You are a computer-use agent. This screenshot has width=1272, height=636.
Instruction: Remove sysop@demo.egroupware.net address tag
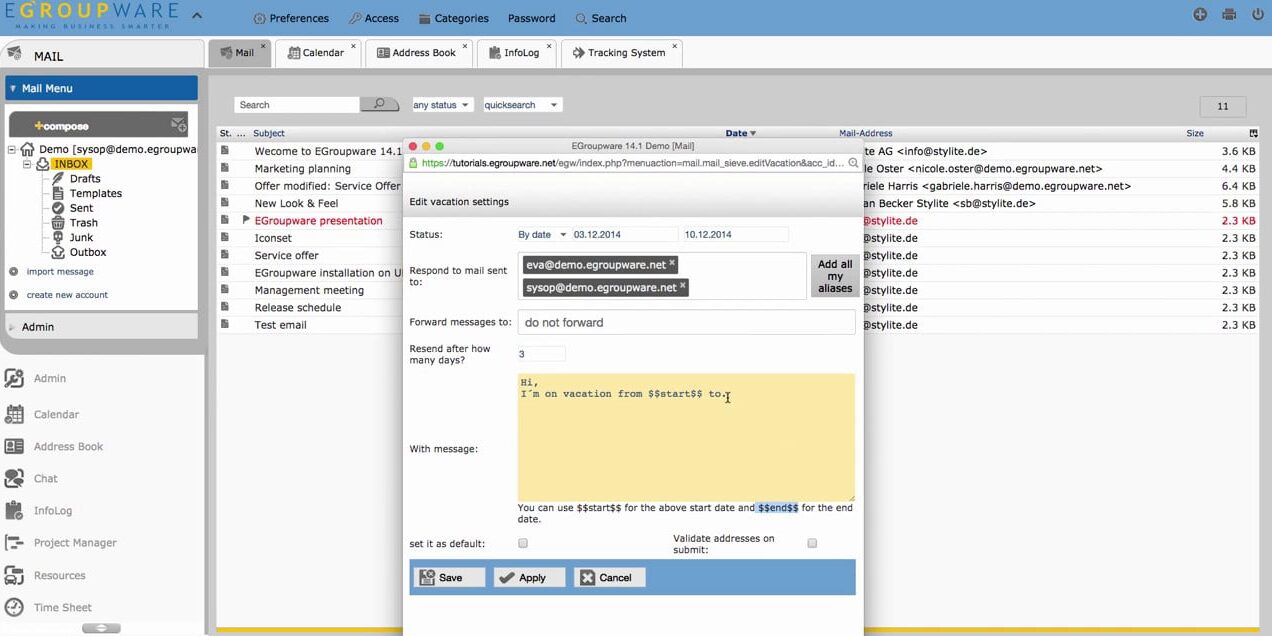[x=683, y=286]
